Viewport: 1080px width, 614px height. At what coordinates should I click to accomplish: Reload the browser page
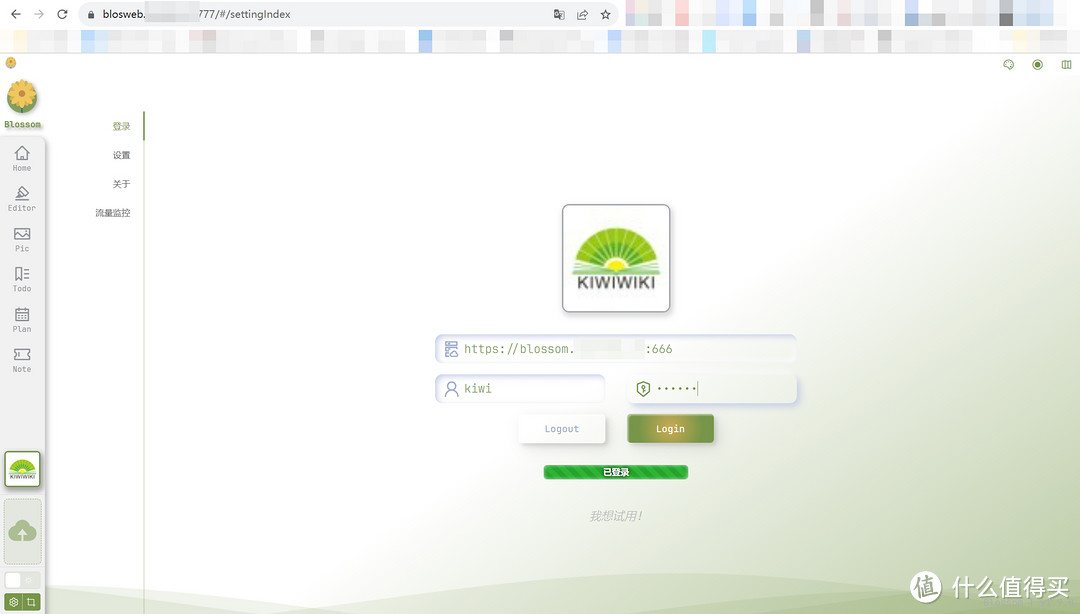point(62,14)
